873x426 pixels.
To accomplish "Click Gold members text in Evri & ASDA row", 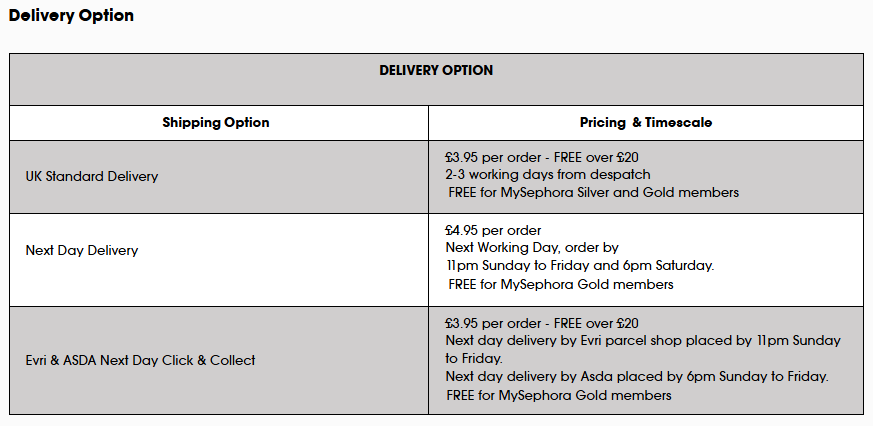I will pyautogui.click(x=561, y=395).
